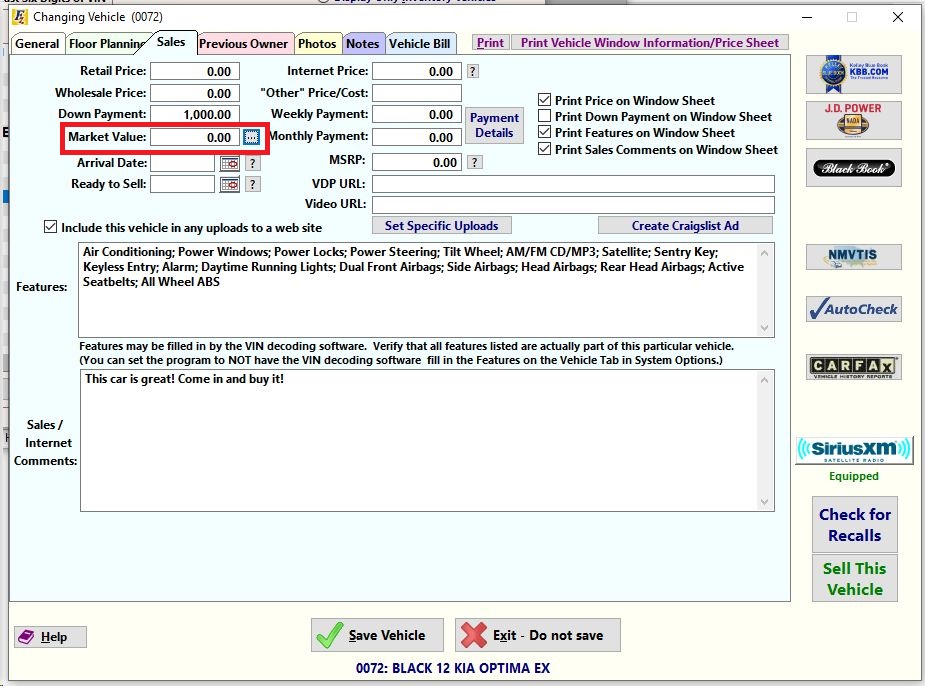Click the VDP URL field

point(573,184)
